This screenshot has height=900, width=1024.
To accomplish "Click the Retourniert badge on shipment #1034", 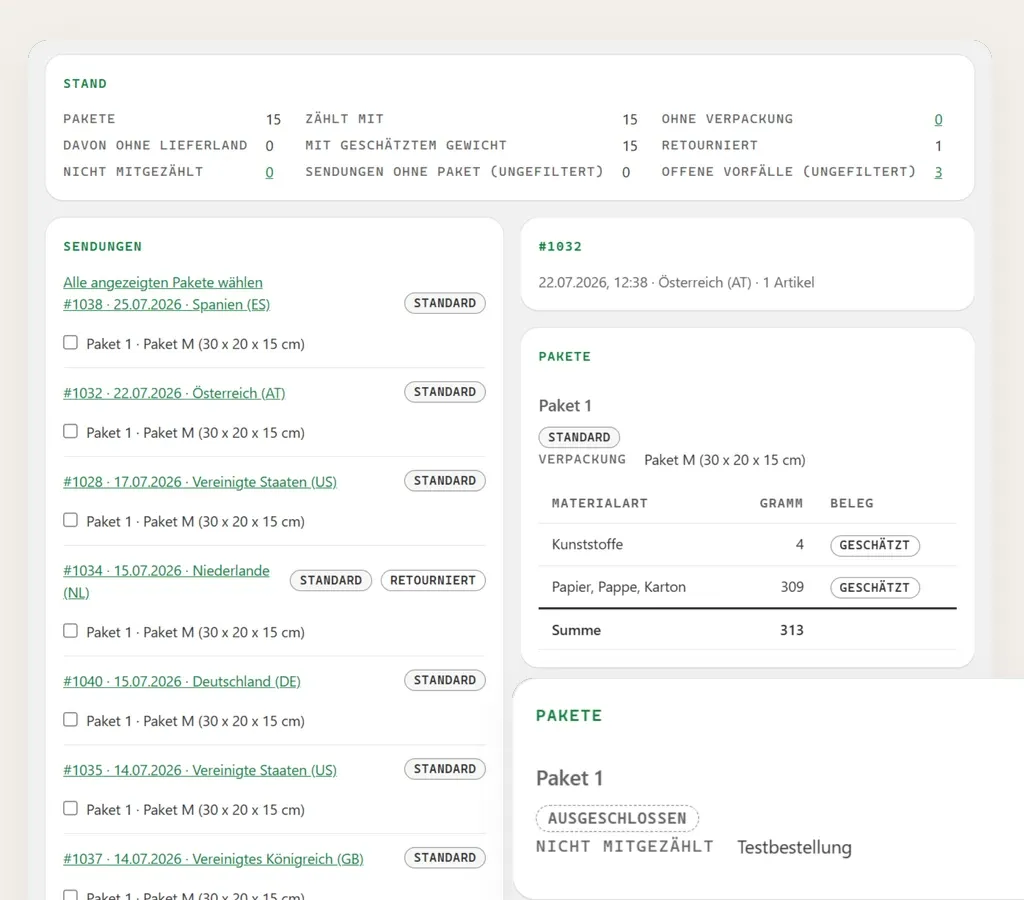I will [x=433, y=581].
